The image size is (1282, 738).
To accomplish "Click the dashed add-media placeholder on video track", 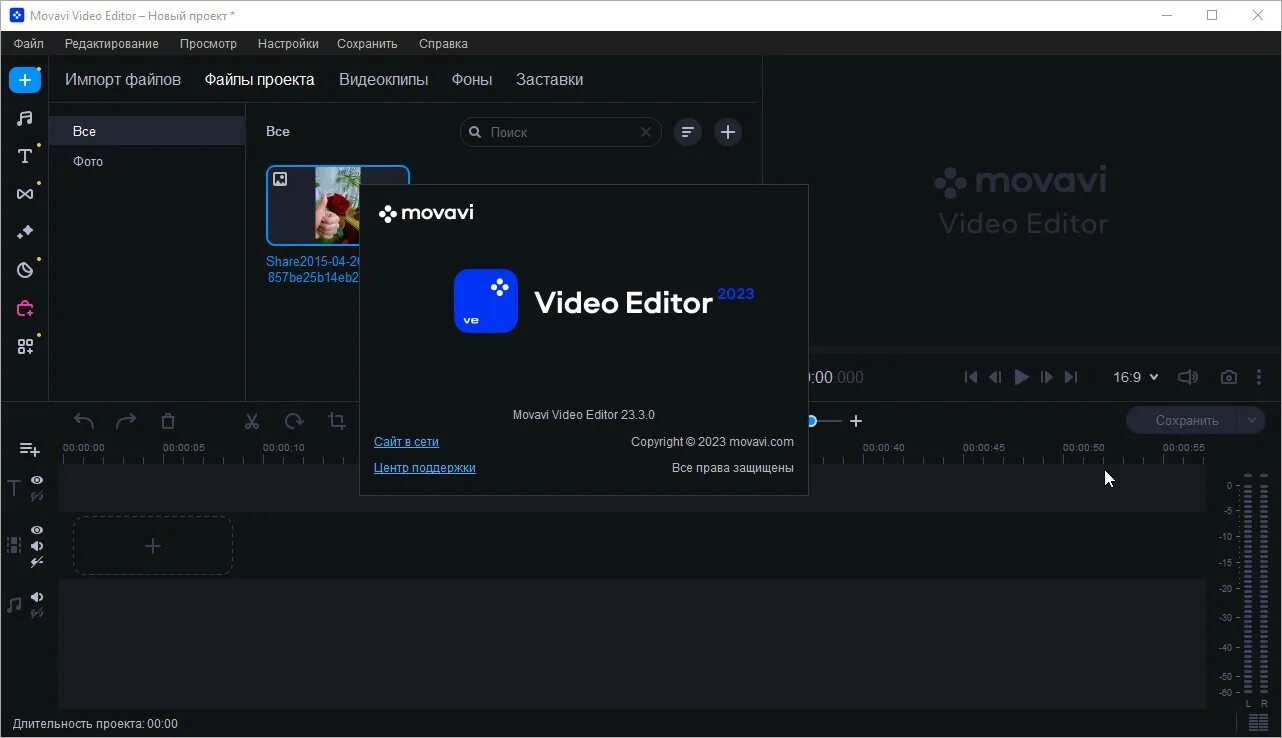I will pos(153,546).
